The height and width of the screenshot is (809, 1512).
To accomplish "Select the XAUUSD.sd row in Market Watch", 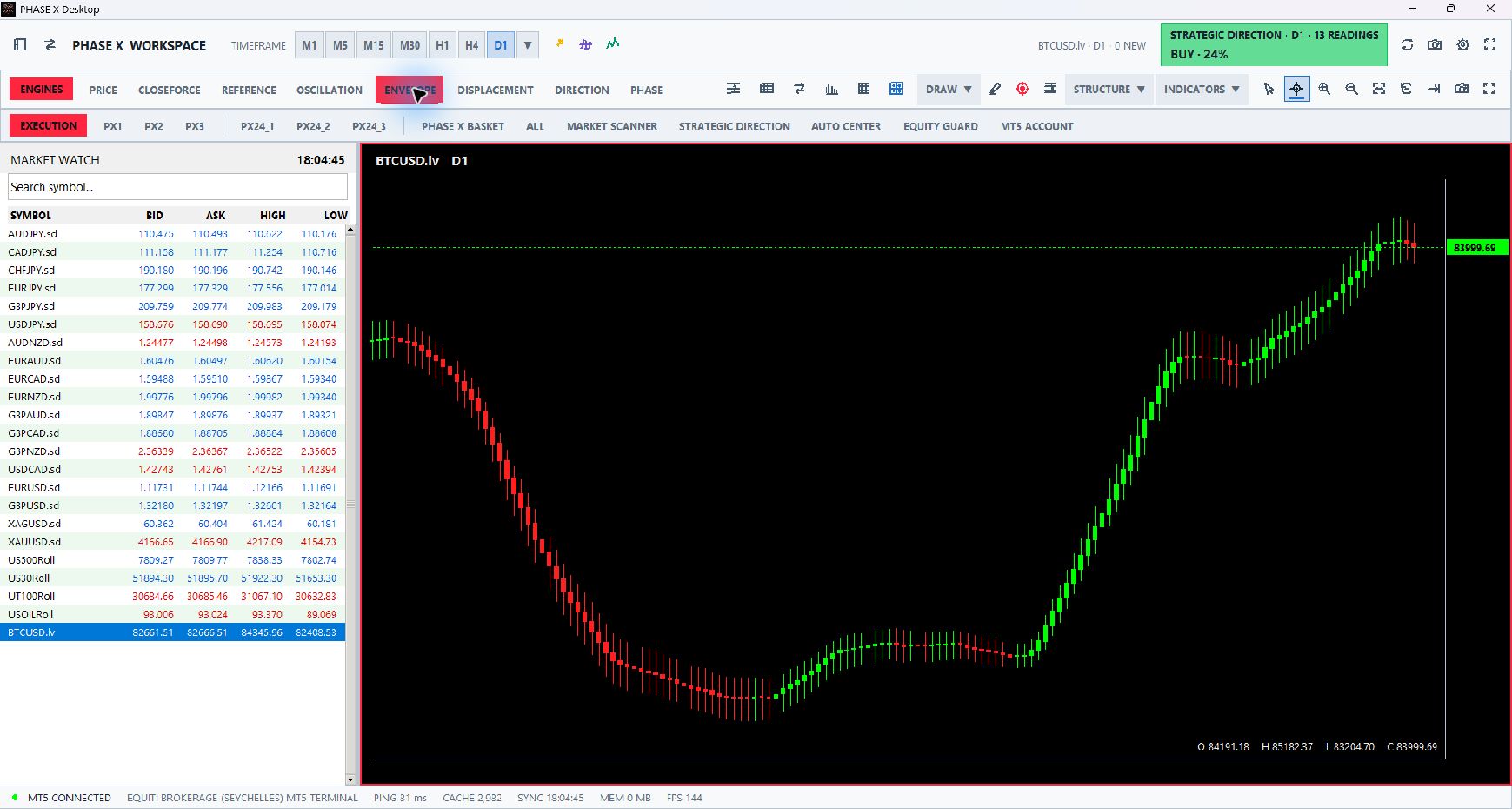I will click(x=172, y=542).
